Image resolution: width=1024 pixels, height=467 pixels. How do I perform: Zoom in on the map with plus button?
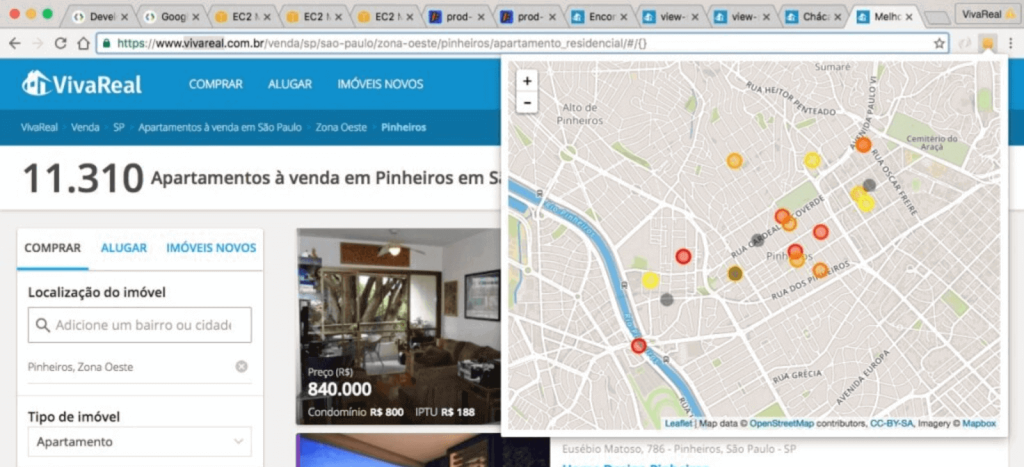527,82
